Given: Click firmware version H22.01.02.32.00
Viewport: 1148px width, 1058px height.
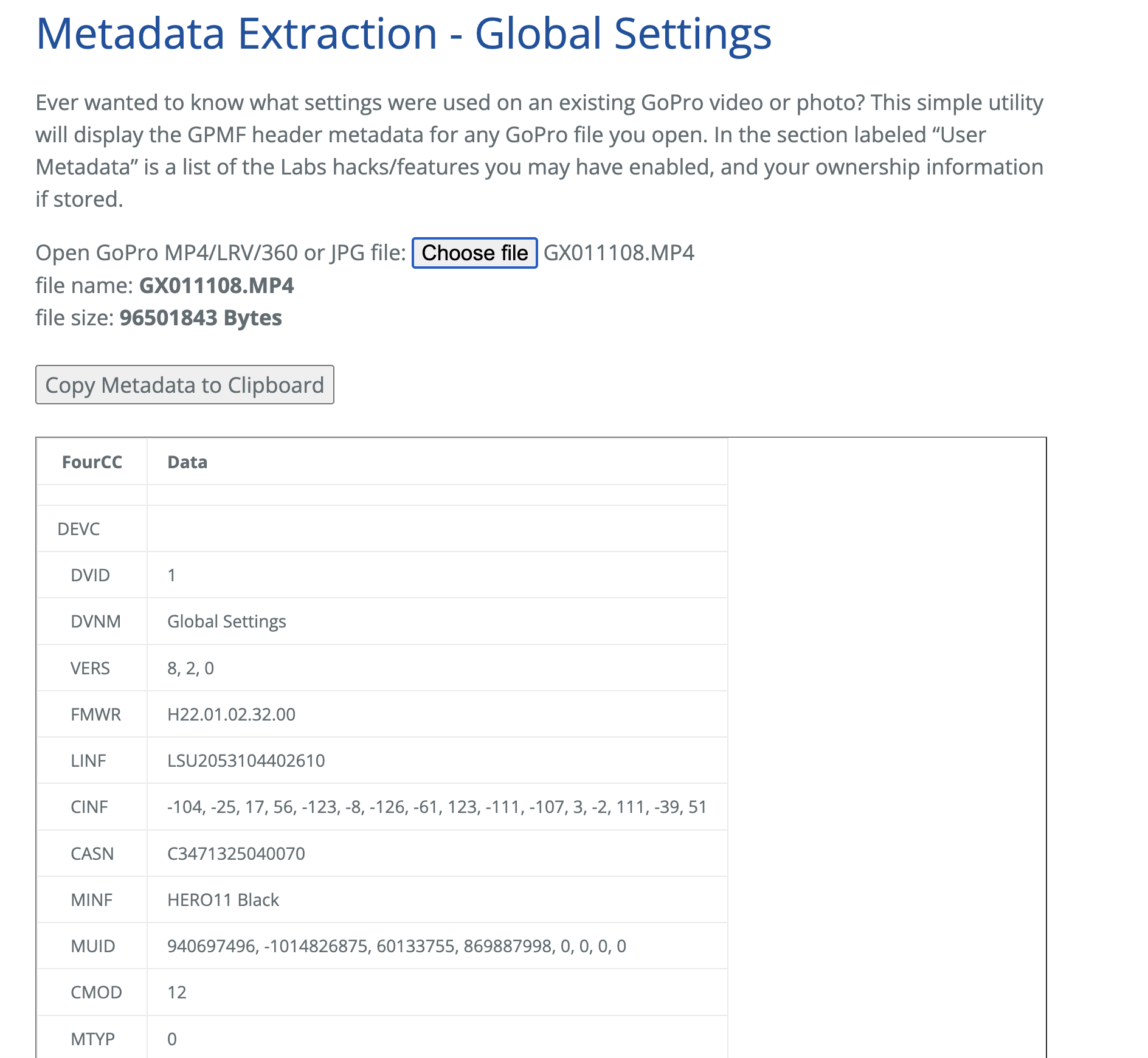Looking at the screenshot, I should click(x=231, y=714).
